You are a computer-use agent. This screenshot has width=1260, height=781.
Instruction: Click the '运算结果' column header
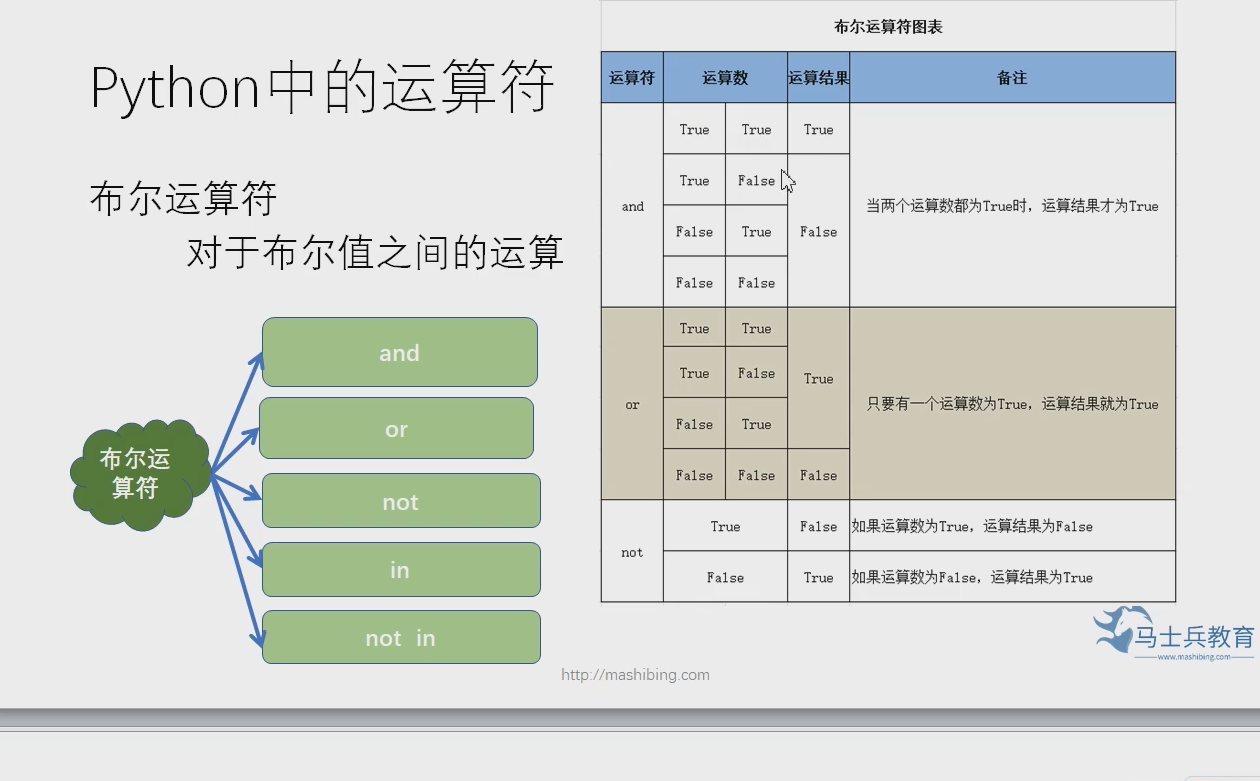(818, 77)
